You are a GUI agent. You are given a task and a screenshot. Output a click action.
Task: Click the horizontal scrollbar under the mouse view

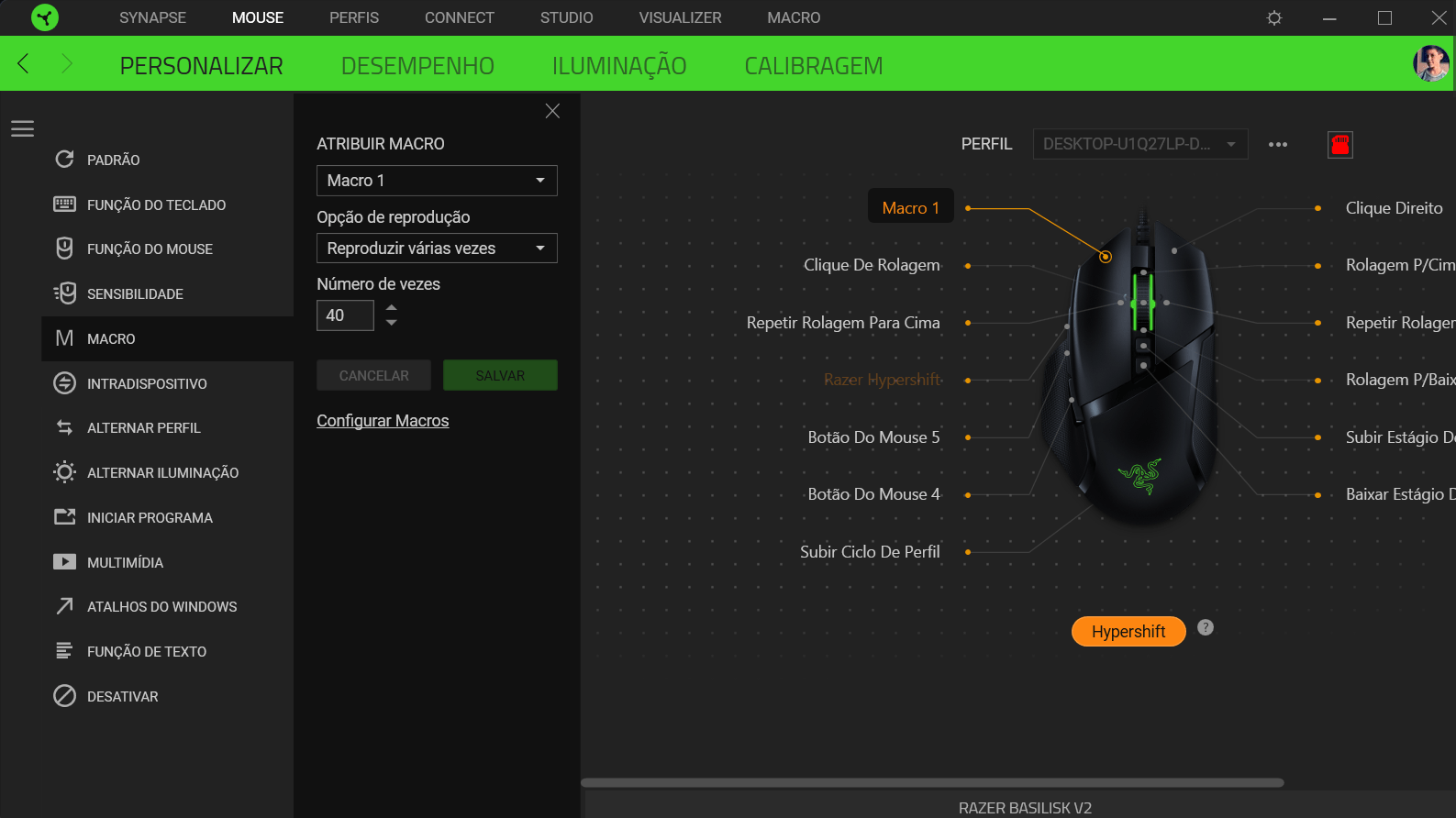click(x=932, y=783)
